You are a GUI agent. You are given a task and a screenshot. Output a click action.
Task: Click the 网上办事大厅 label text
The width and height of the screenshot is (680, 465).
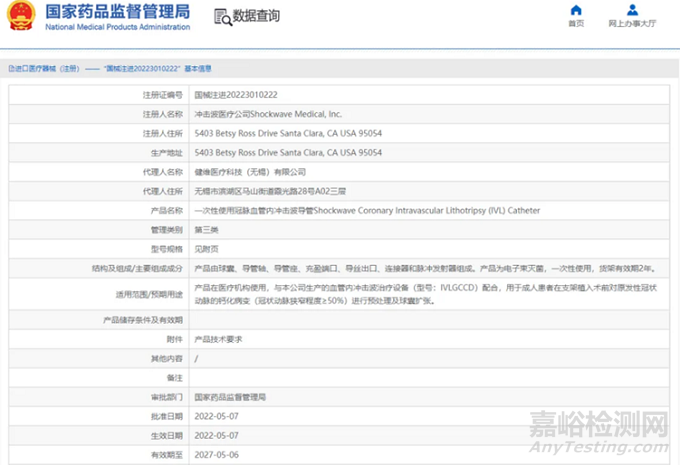pyautogui.click(x=633, y=23)
